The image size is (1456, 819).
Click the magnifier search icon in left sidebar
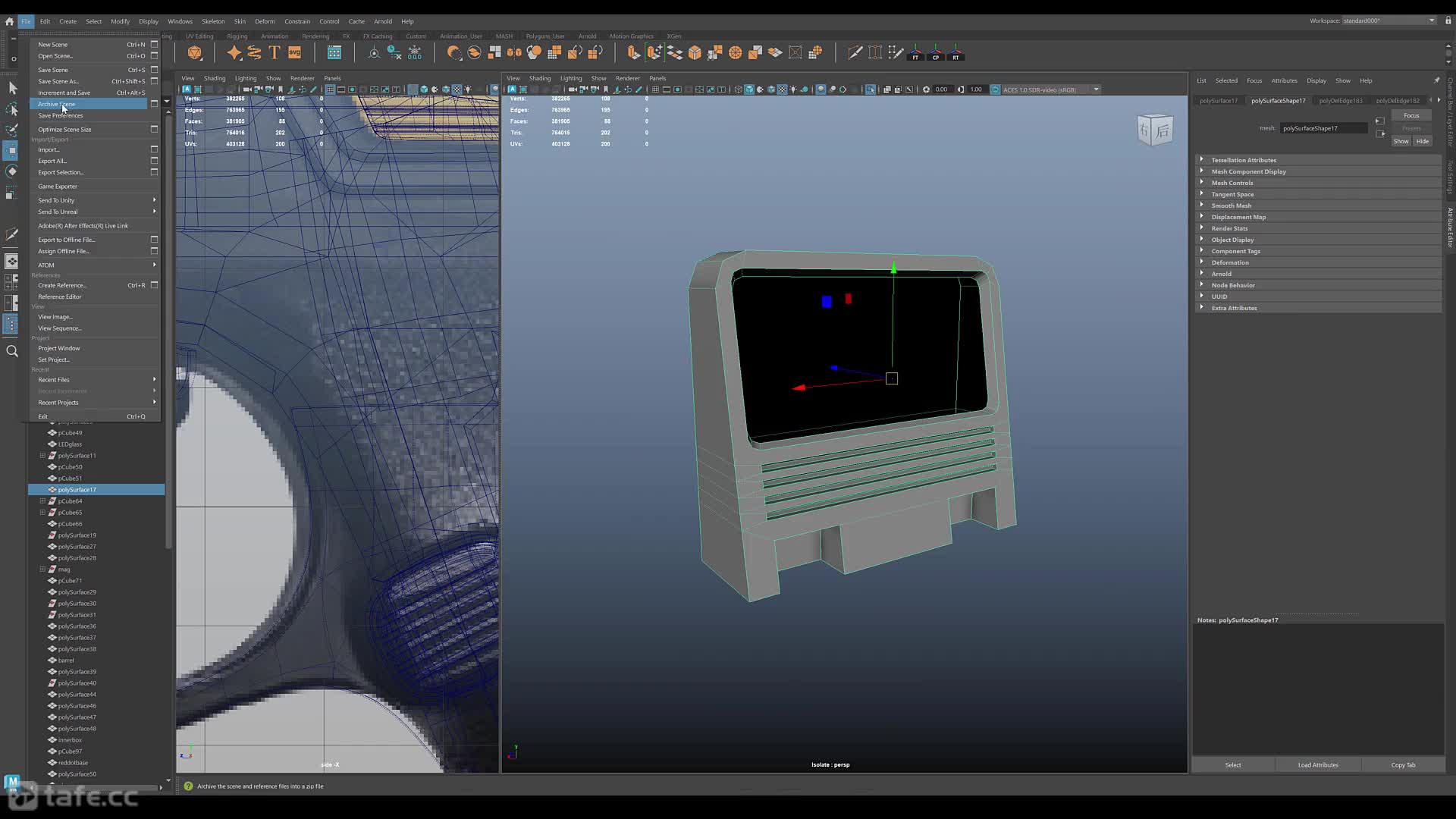[x=12, y=351]
